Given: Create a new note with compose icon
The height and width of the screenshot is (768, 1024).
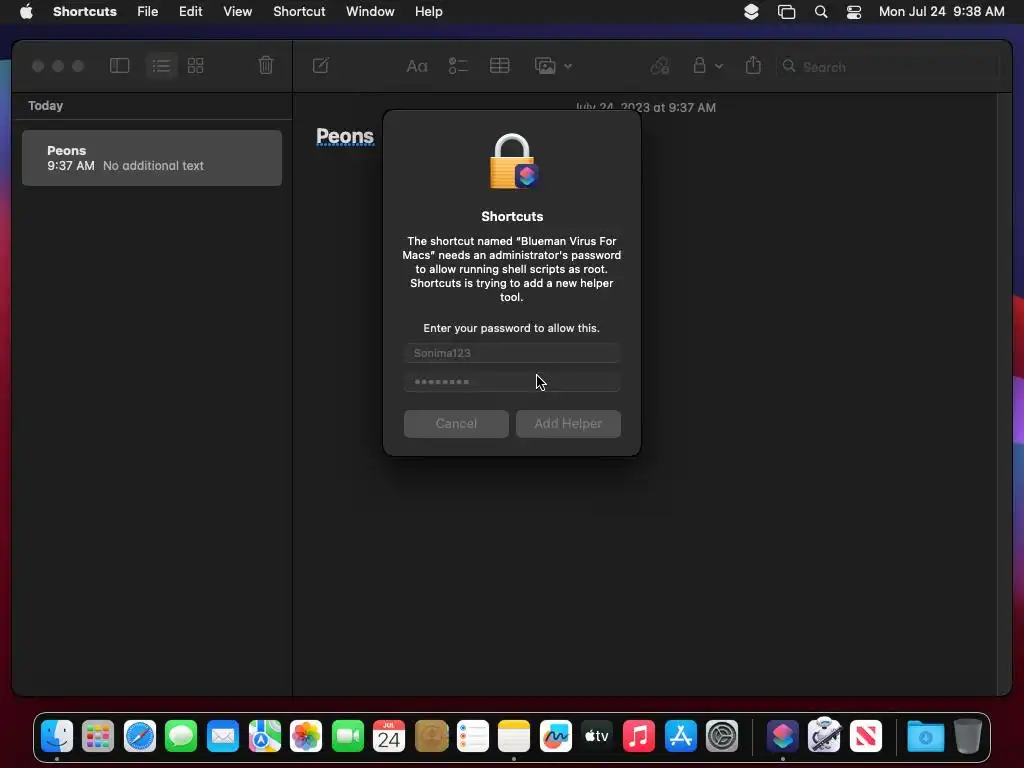Looking at the screenshot, I should (321, 65).
